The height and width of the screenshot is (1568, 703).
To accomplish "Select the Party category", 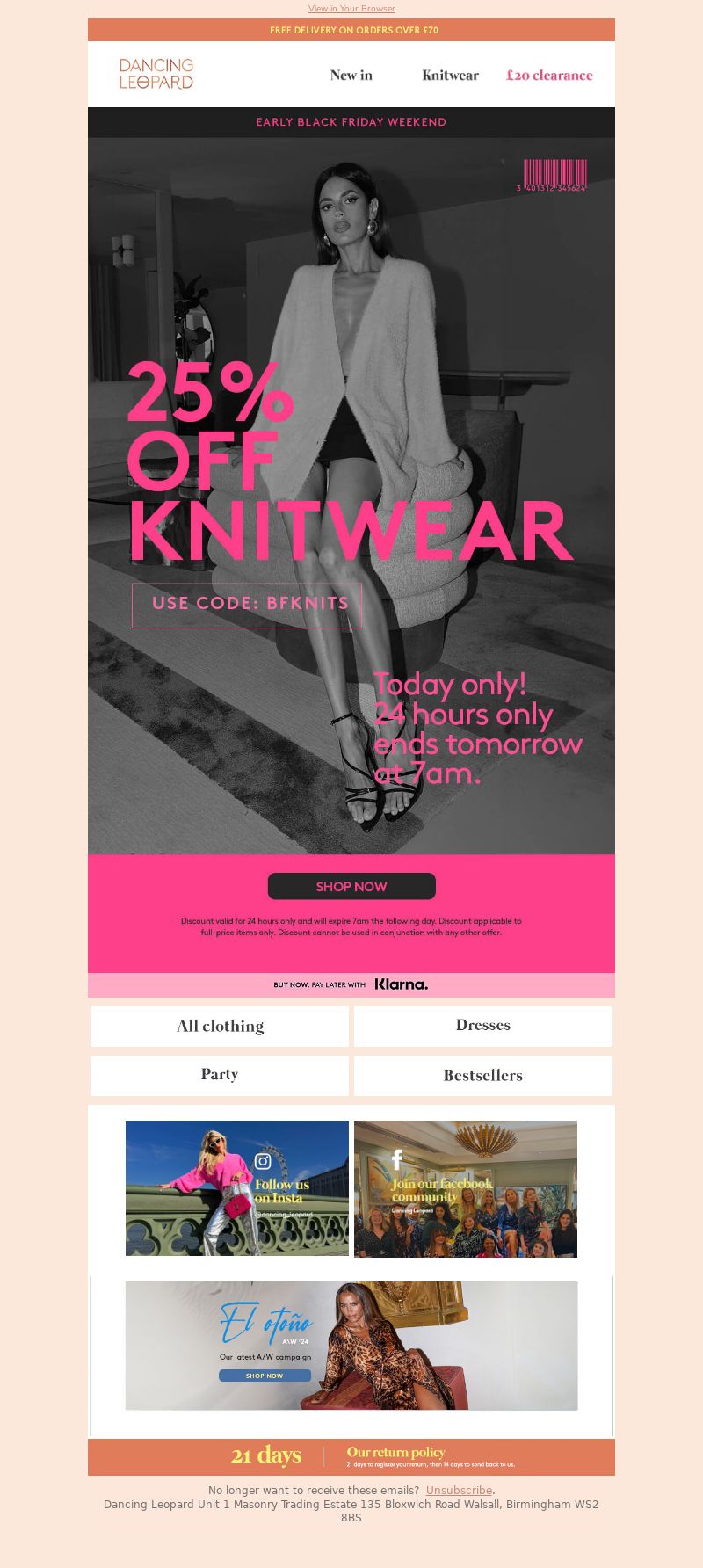I will [220, 1075].
